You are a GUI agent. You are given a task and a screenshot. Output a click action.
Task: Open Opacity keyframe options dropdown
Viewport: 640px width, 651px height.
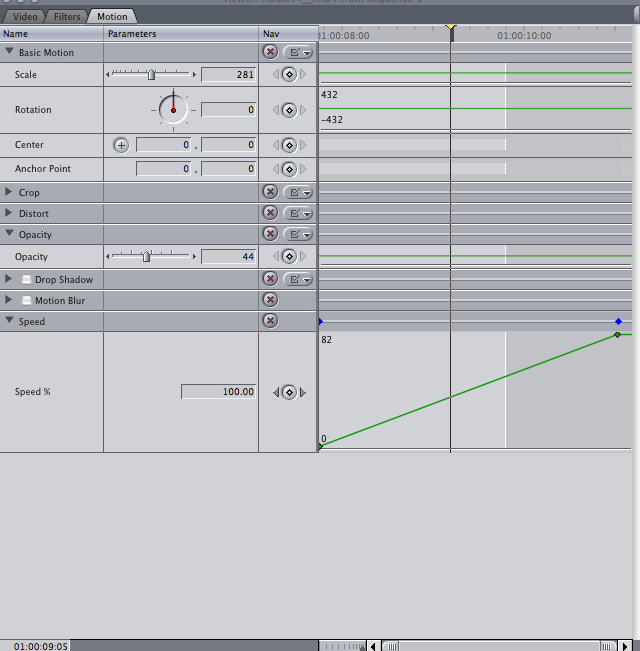pos(298,234)
